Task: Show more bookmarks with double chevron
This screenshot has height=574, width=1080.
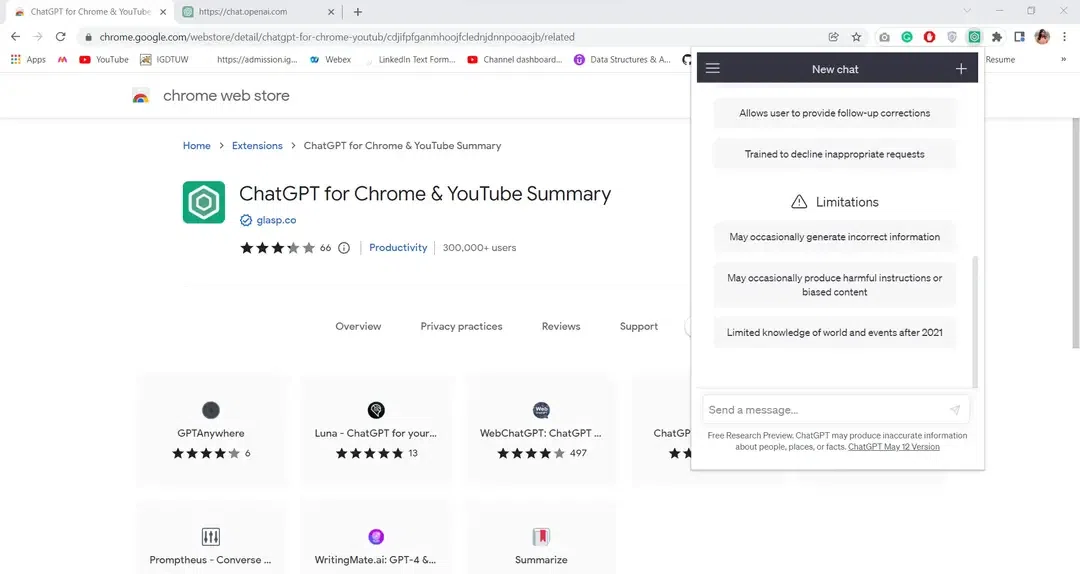Action: tap(1063, 59)
